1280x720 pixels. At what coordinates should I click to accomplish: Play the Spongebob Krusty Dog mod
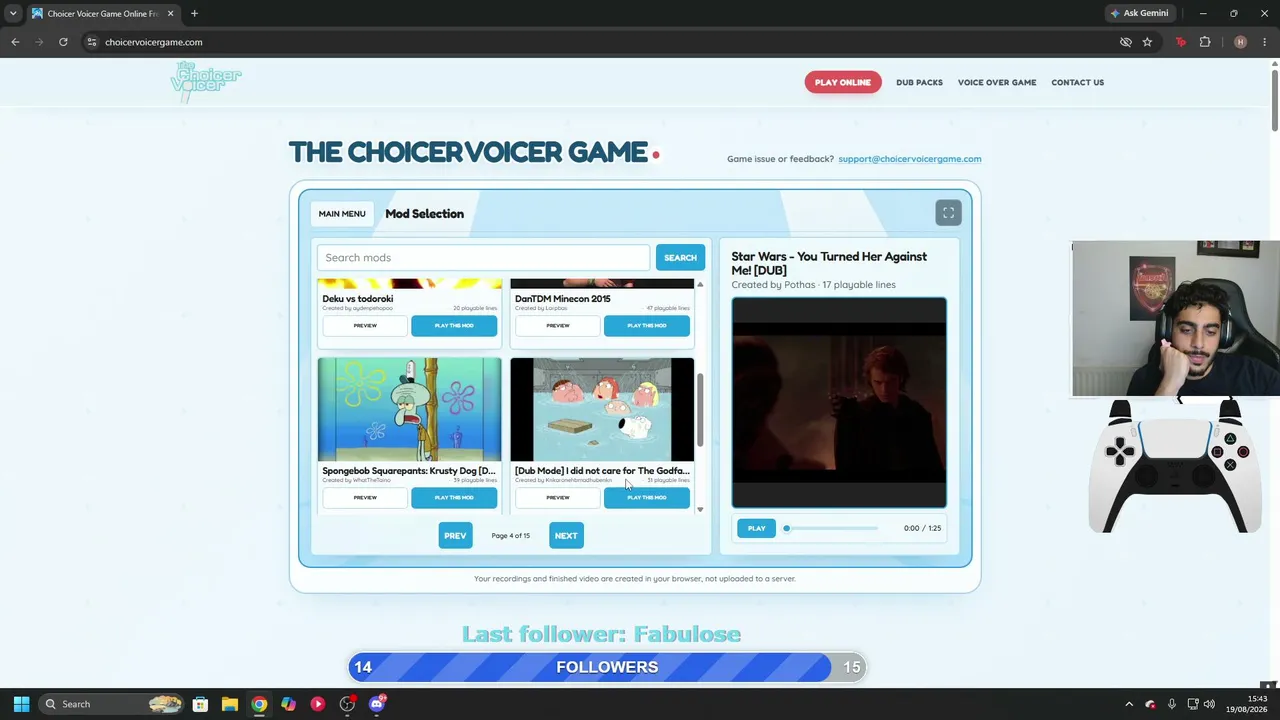click(x=454, y=497)
